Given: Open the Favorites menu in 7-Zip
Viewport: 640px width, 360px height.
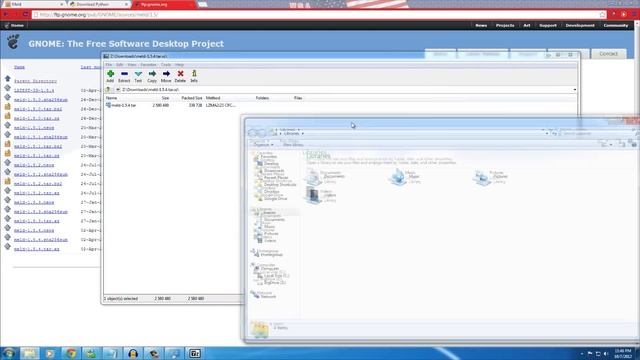Looking at the screenshot, I should [x=149, y=65].
